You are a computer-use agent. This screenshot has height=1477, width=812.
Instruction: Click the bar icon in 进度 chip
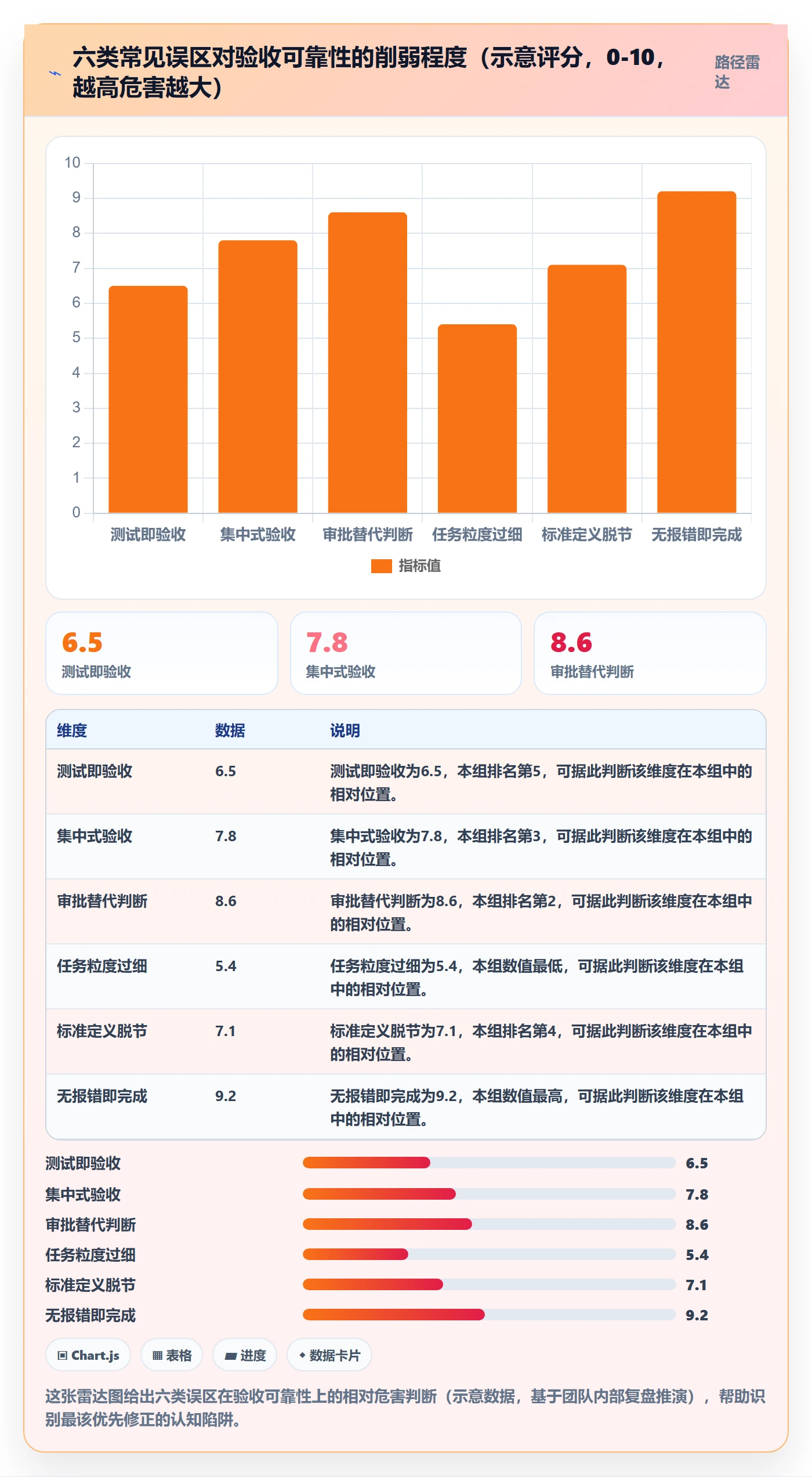click(x=231, y=1356)
